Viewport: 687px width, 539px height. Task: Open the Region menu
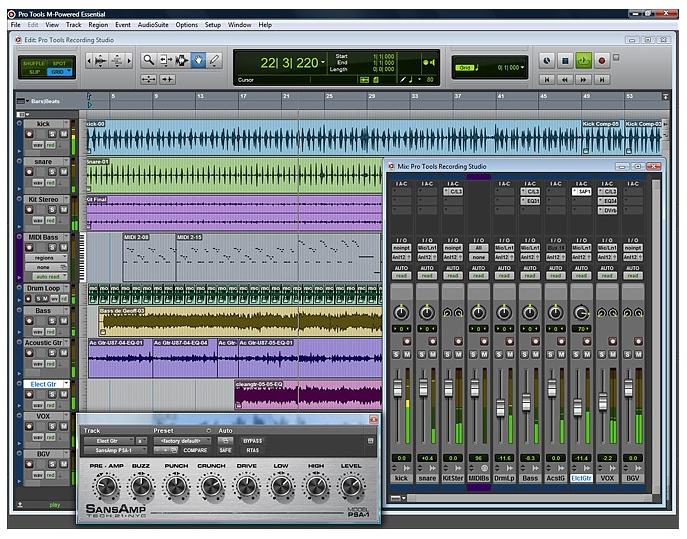(x=98, y=25)
